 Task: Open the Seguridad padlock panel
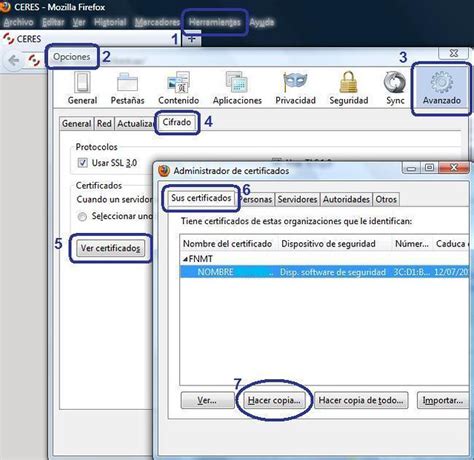349,88
